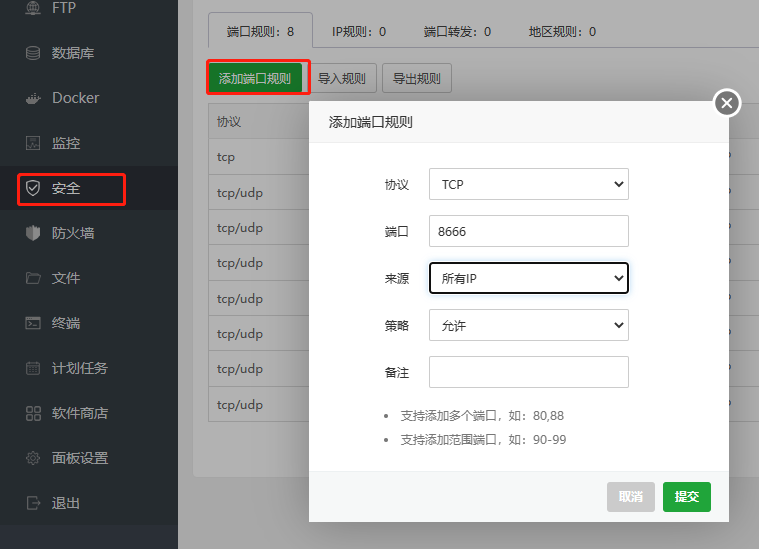The width and height of the screenshot is (759, 549).
Task: Click the folder icon for 文件
Action: pos(33,278)
